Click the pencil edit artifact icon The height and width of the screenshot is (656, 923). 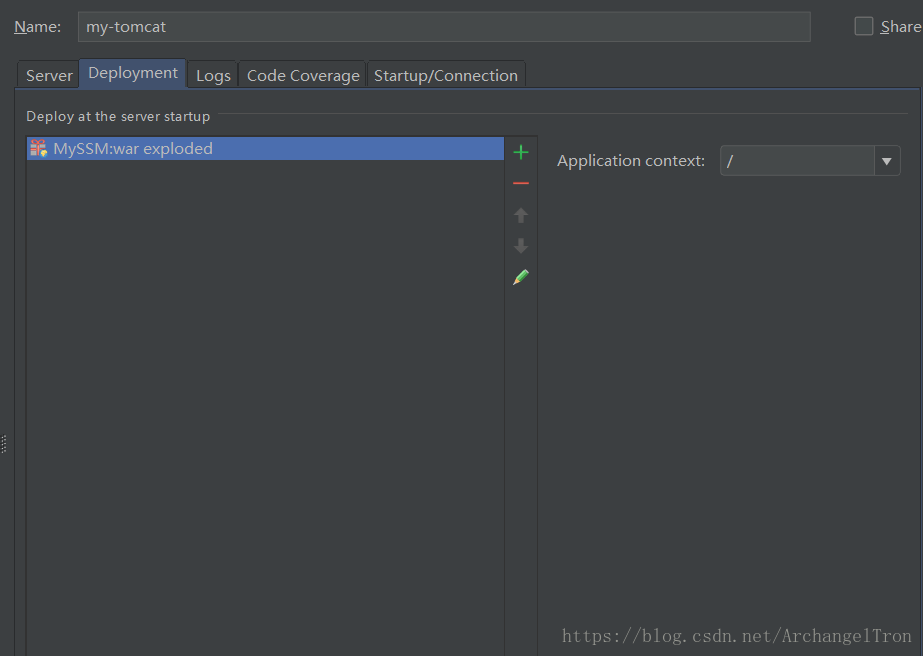coord(520,277)
